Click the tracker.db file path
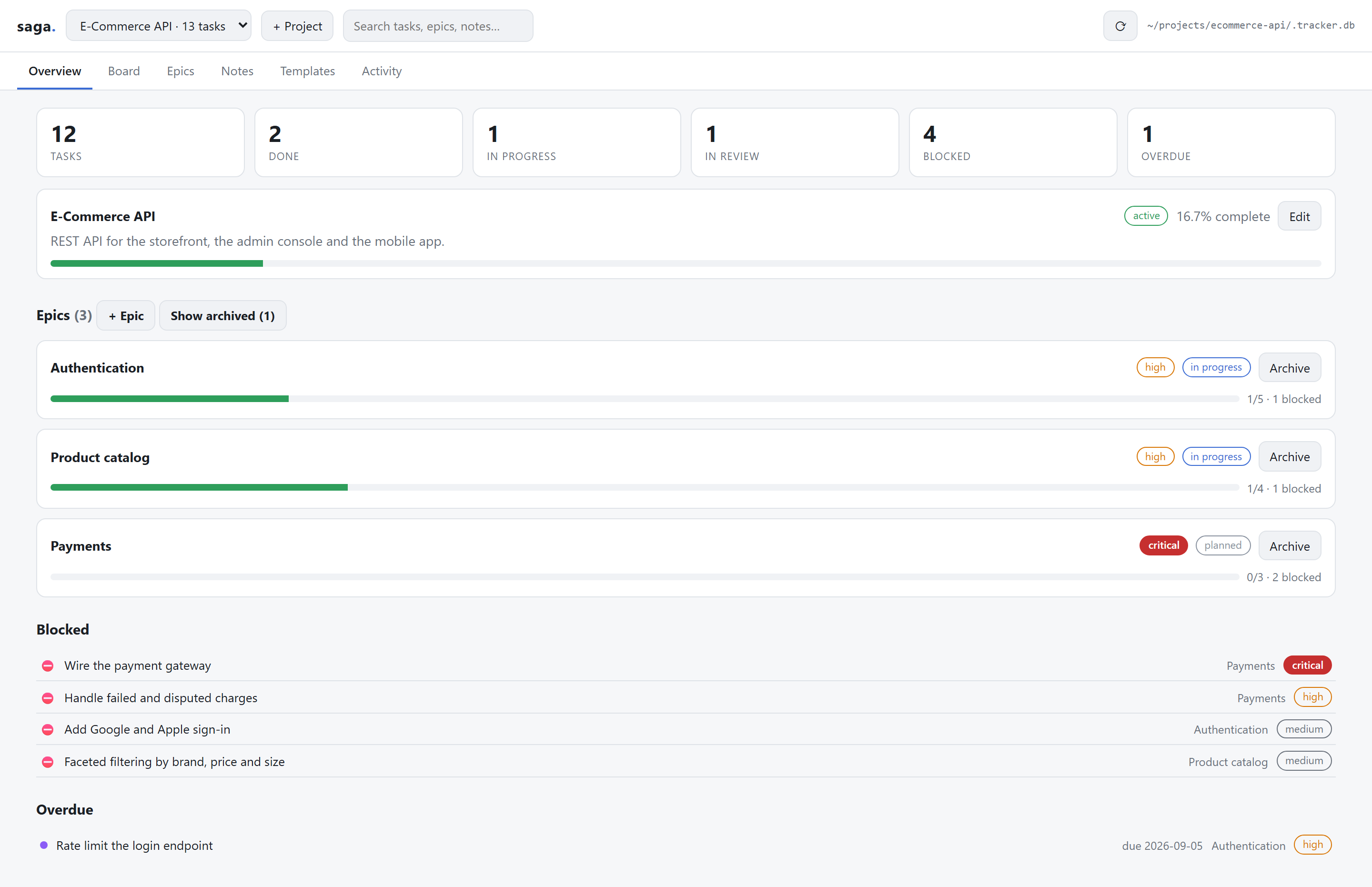The image size is (1372, 887). point(1251,25)
